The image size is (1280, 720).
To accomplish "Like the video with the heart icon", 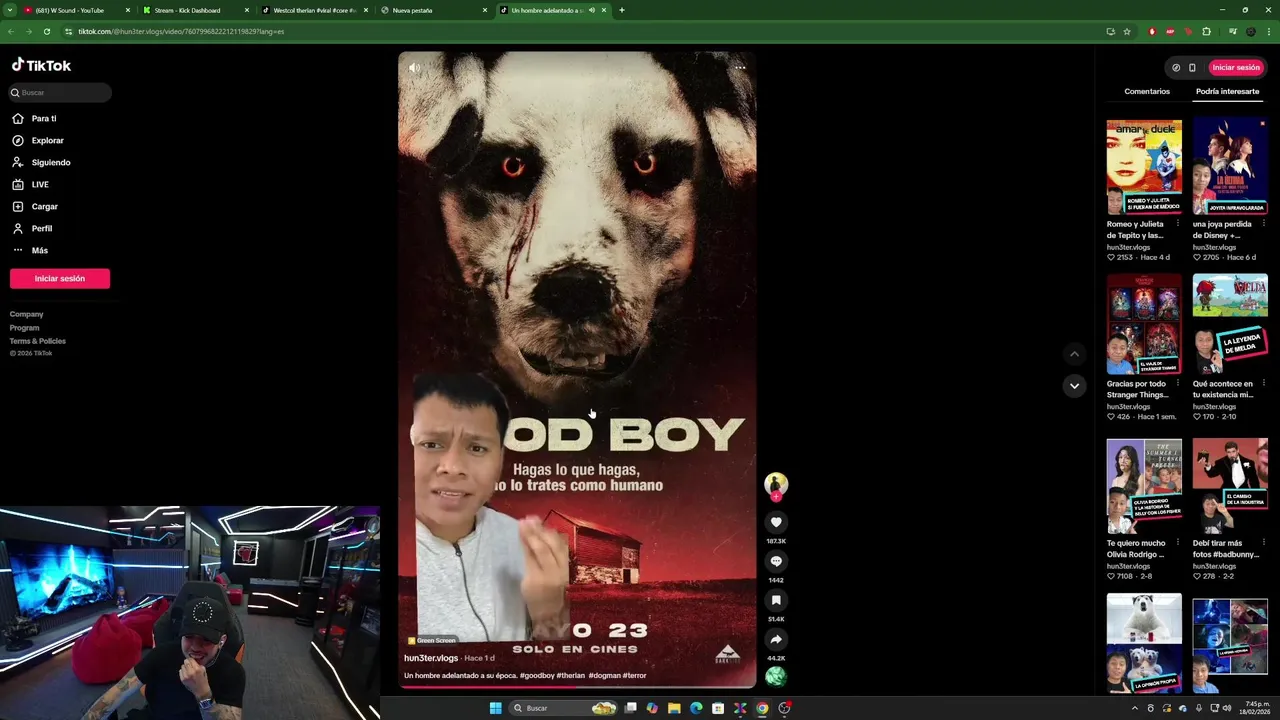I will click(x=776, y=522).
